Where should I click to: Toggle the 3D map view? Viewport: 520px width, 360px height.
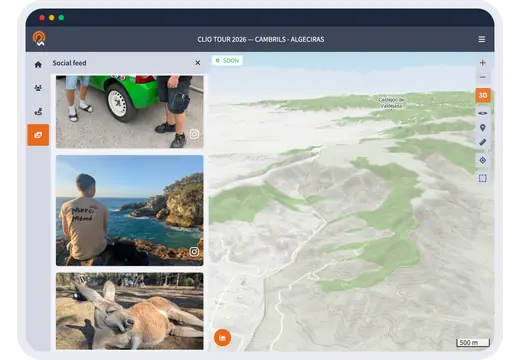483,95
